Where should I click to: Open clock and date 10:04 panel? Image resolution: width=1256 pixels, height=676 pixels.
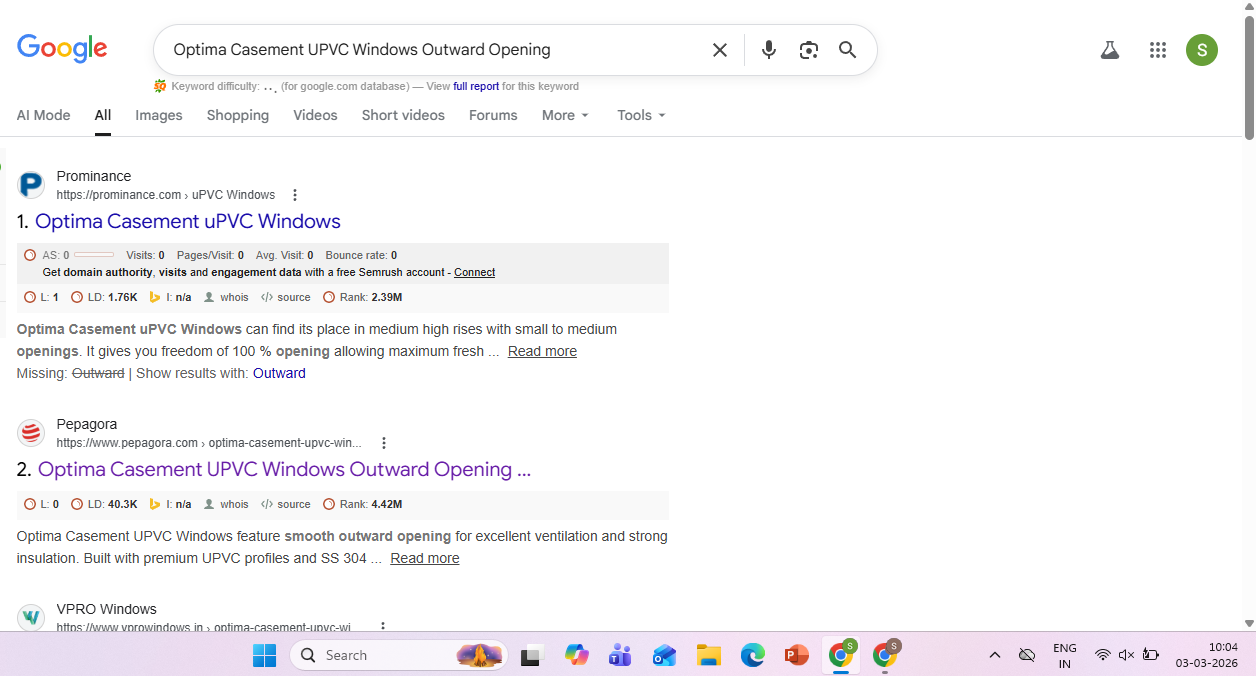coord(1207,655)
